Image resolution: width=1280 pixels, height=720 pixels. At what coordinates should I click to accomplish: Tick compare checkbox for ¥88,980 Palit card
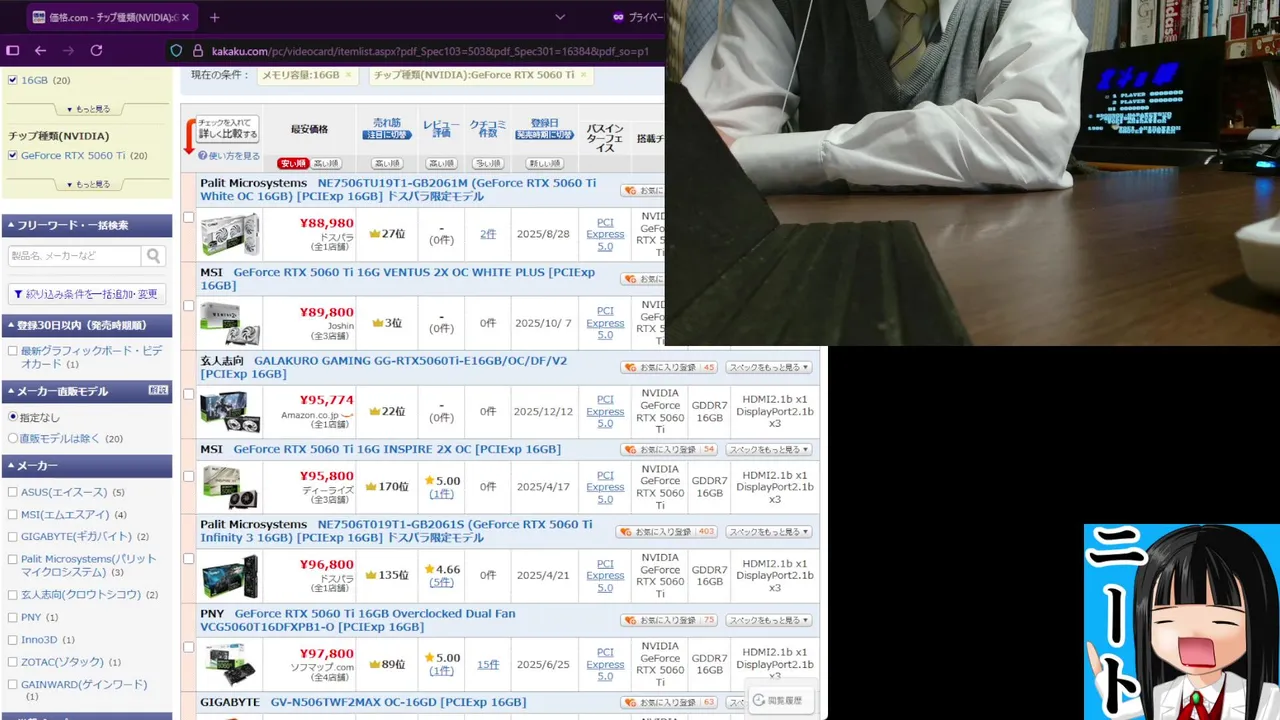pyautogui.click(x=188, y=217)
